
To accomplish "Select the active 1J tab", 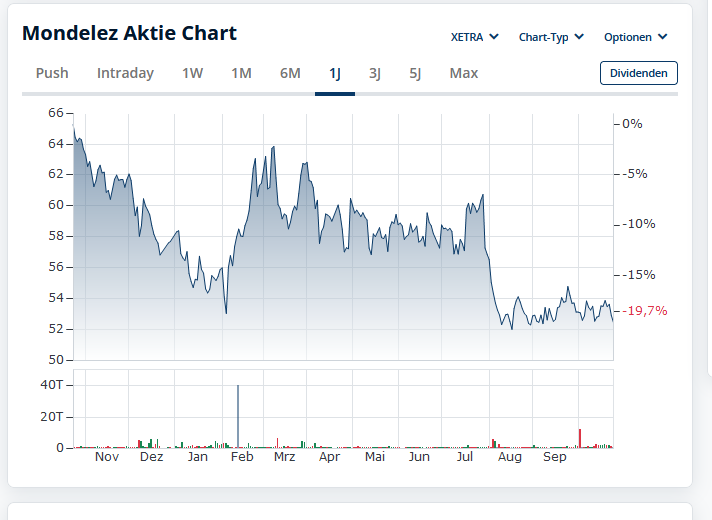I will point(335,73).
